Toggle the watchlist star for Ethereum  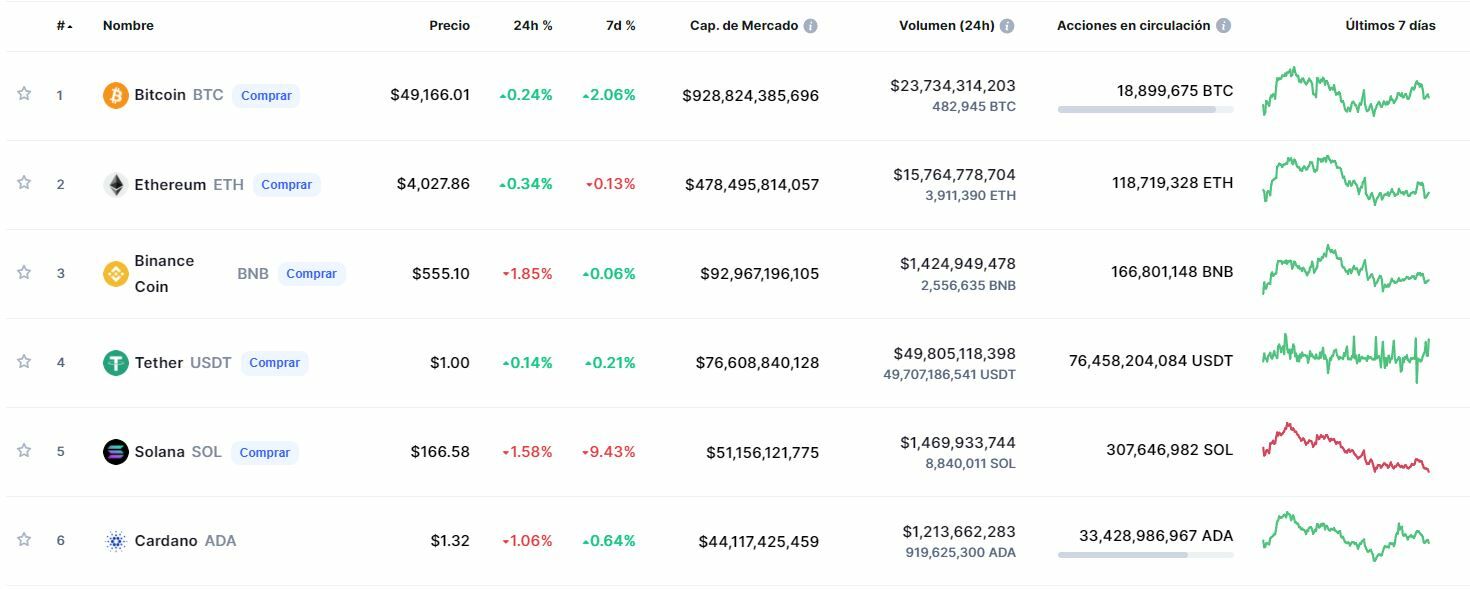24,183
